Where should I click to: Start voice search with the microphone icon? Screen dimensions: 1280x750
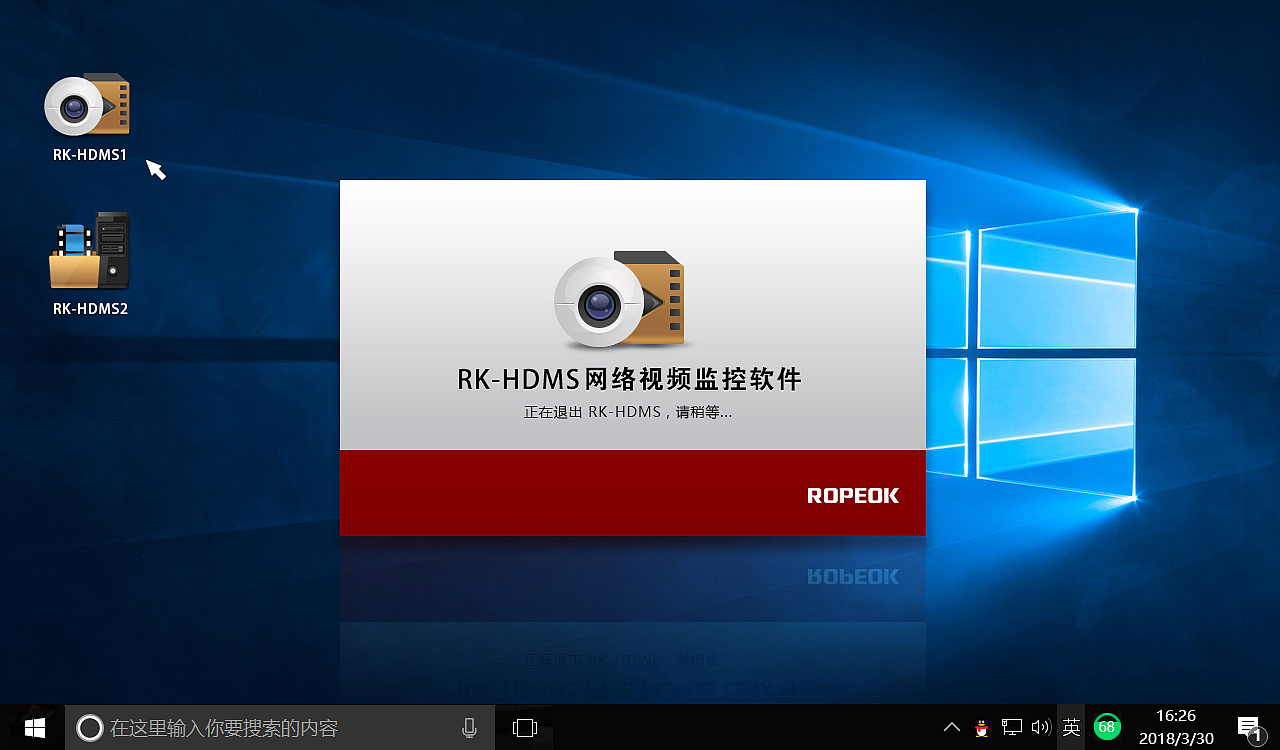pyautogui.click(x=468, y=728)
